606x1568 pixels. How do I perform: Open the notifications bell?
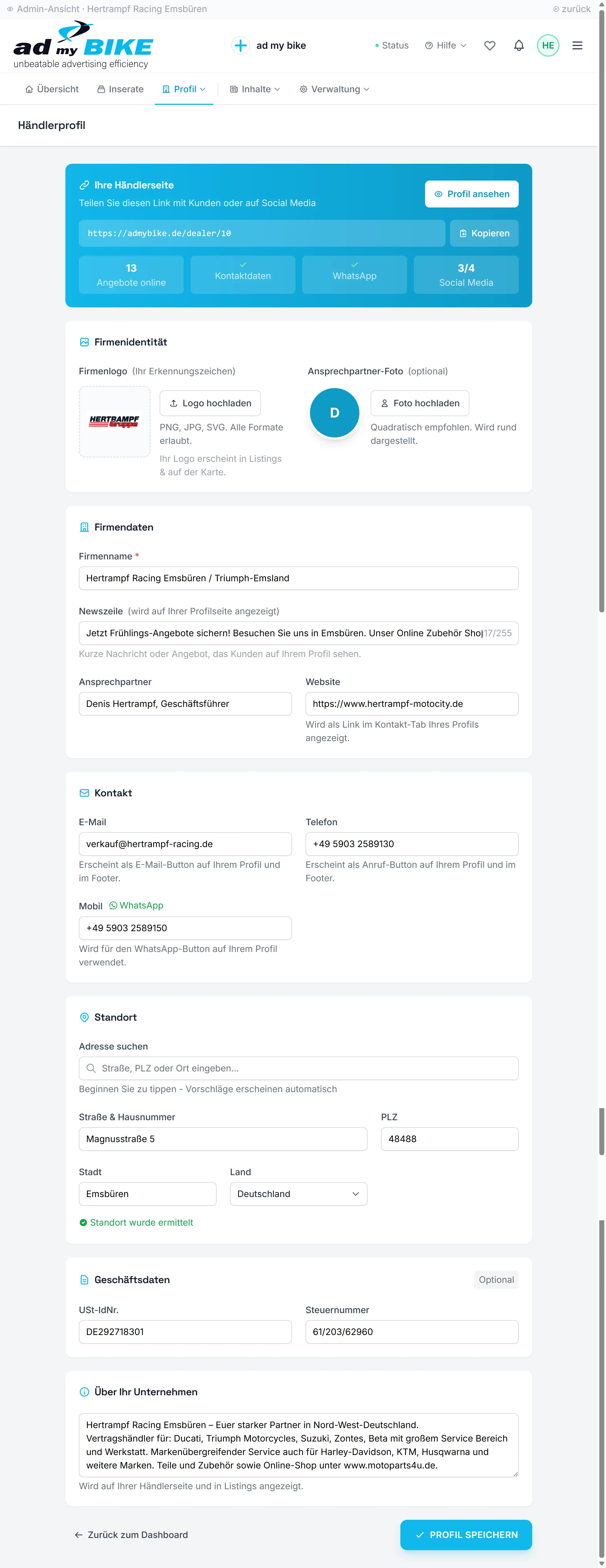pos(519,45)
